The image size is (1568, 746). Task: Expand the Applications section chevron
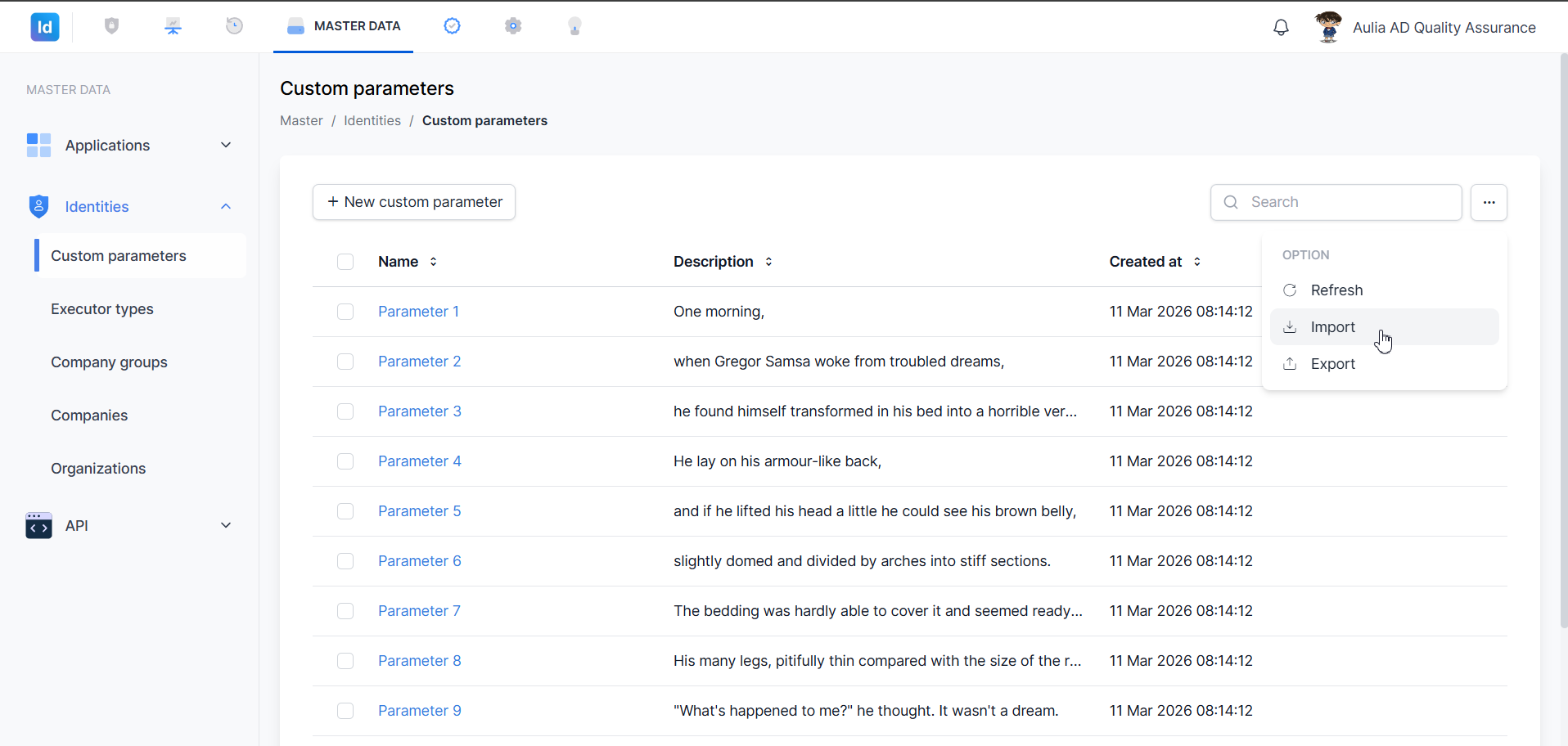point(226,145)
